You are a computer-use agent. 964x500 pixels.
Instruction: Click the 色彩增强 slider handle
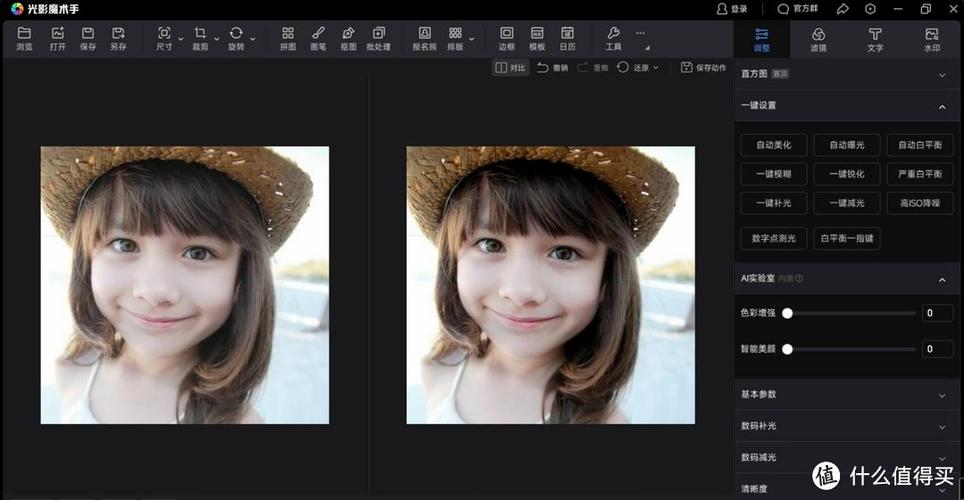pos(787,313)
